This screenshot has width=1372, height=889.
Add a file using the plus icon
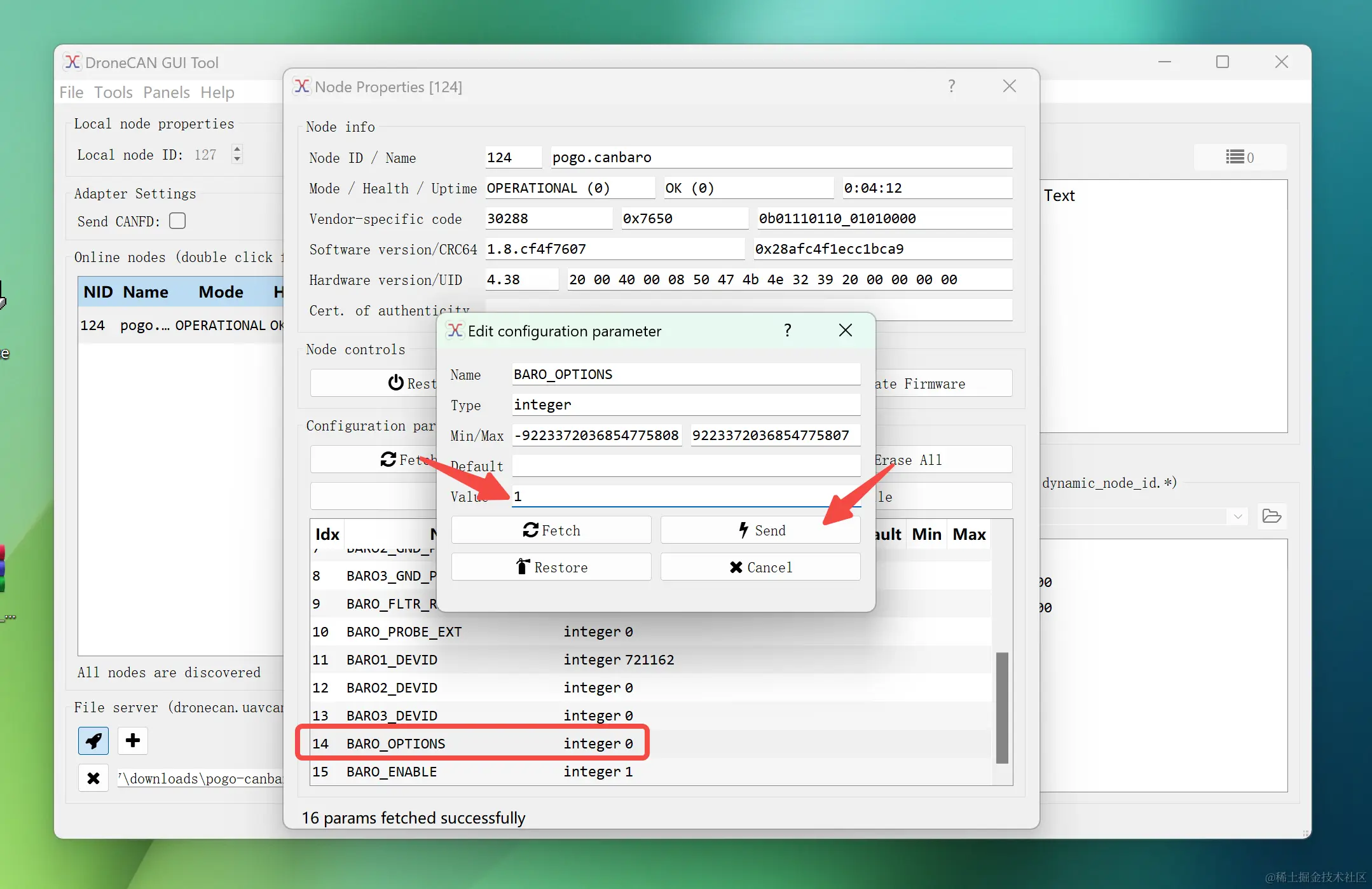(x=132, y=741)
